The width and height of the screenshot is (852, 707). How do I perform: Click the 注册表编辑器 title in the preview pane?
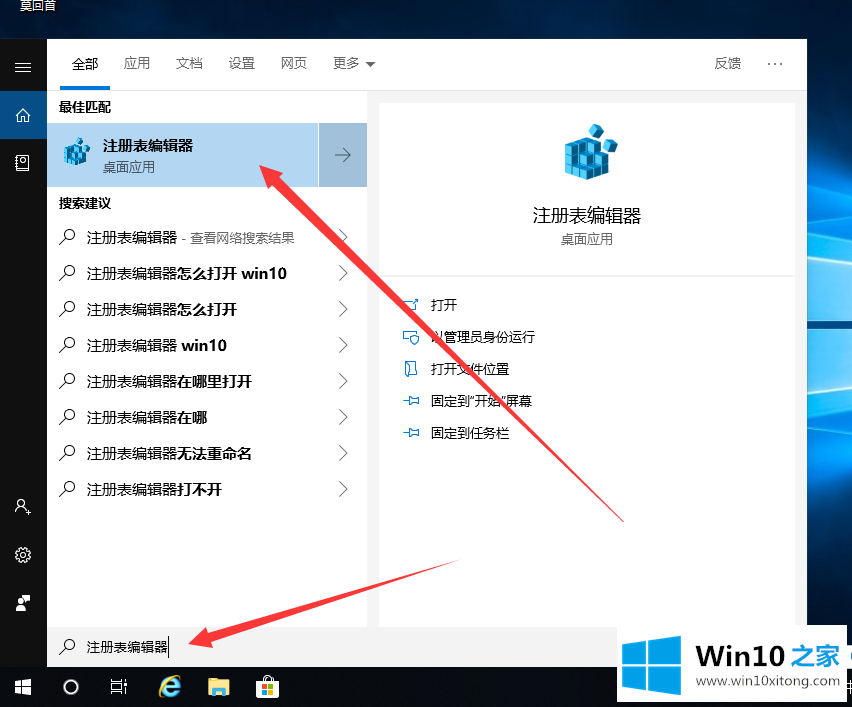[586, 216]
